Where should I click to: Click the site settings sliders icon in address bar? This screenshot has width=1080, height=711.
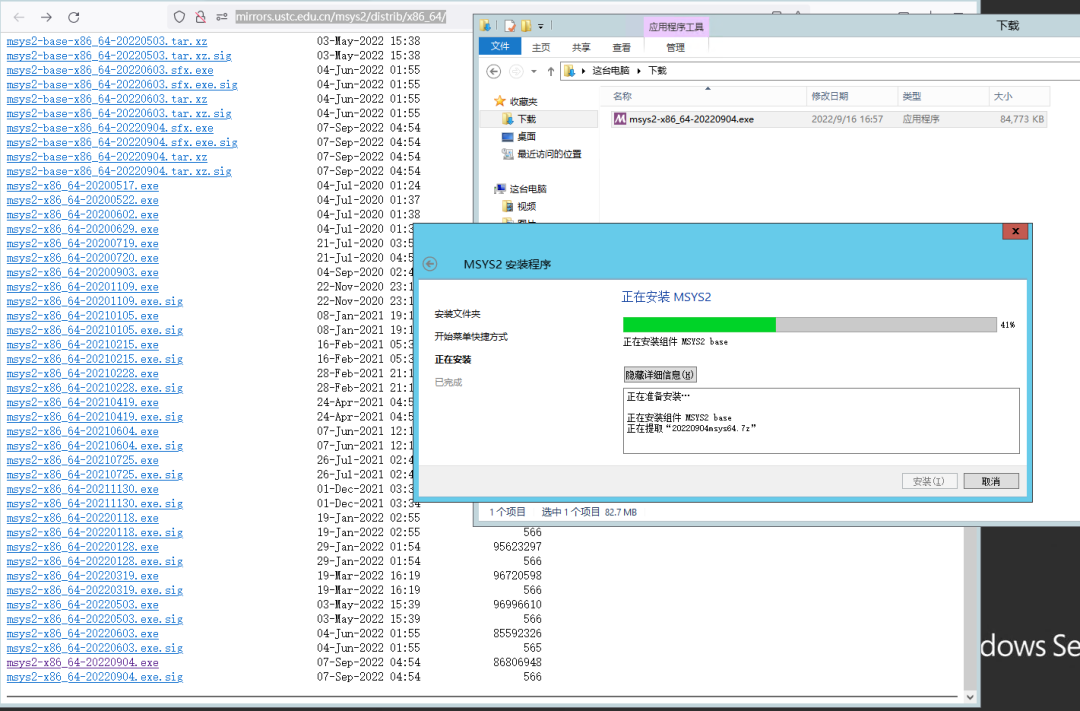[x=221, y=16]
